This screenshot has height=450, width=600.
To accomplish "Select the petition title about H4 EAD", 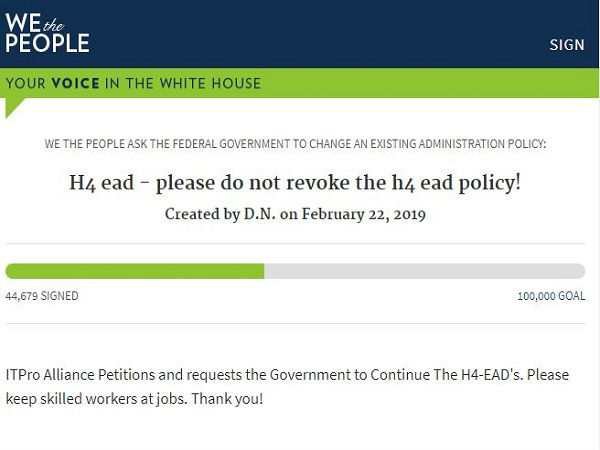I will [295, 183].
